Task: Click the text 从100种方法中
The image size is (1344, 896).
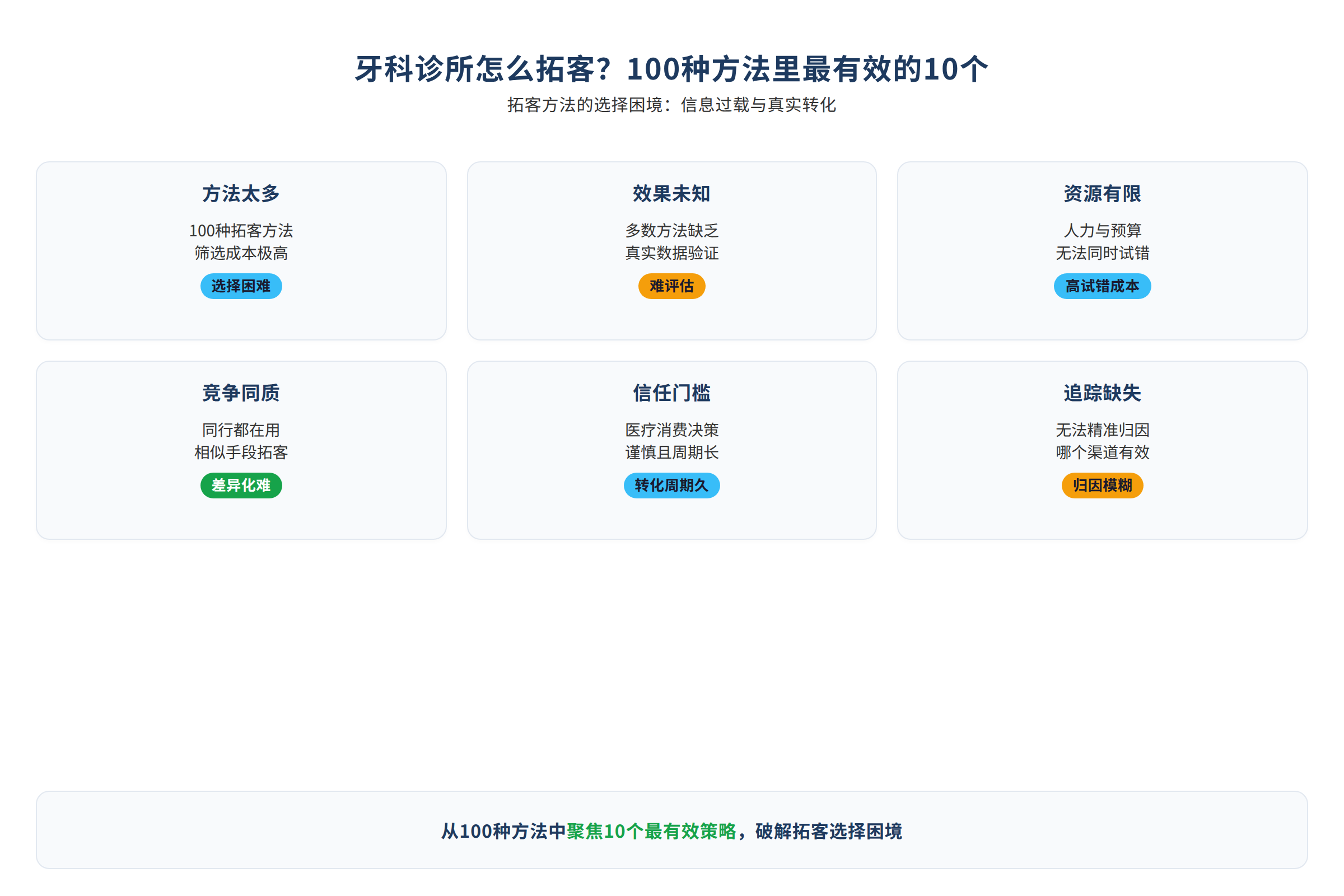Action: click(x=503, y=832)
